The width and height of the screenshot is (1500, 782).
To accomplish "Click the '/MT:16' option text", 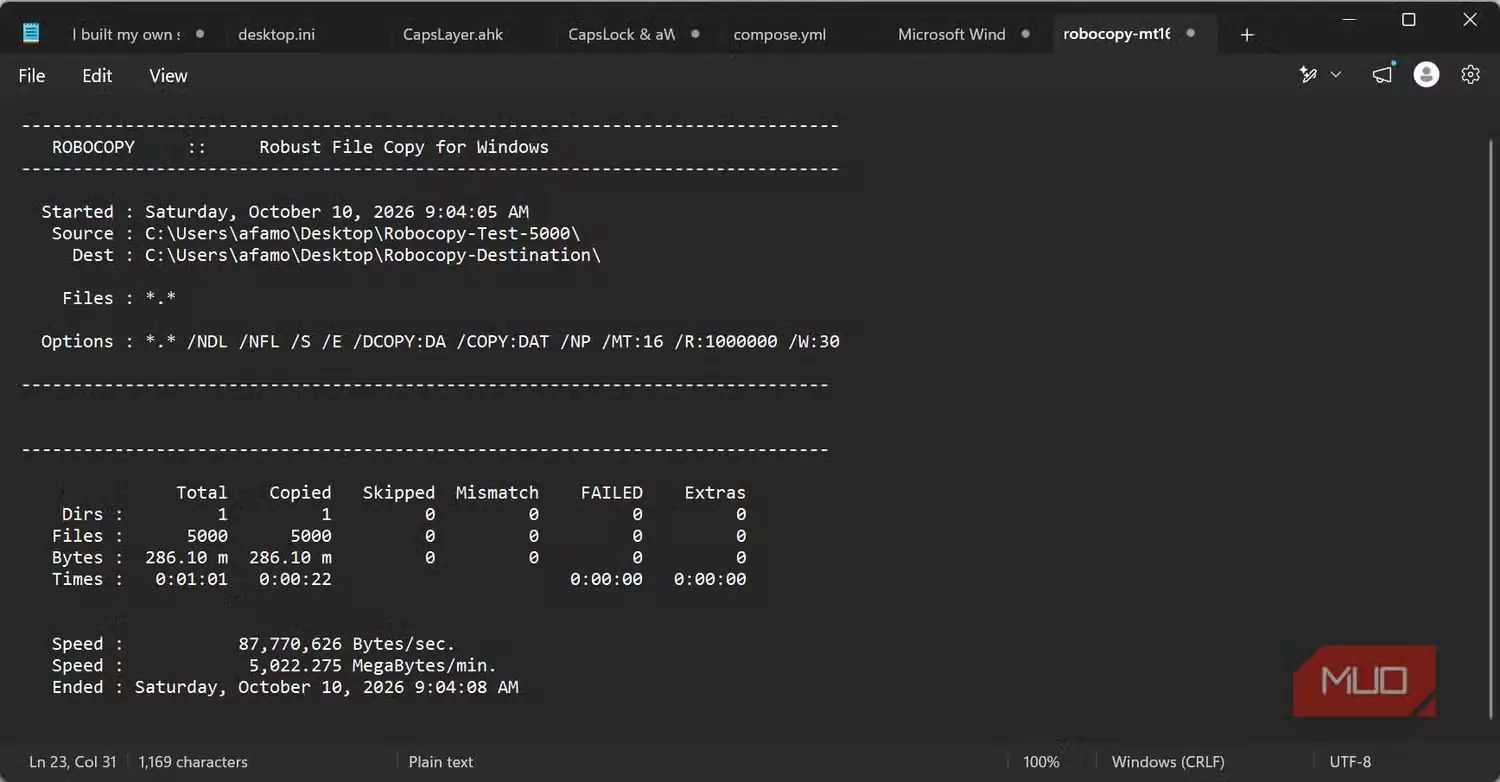I will point(632,342).
